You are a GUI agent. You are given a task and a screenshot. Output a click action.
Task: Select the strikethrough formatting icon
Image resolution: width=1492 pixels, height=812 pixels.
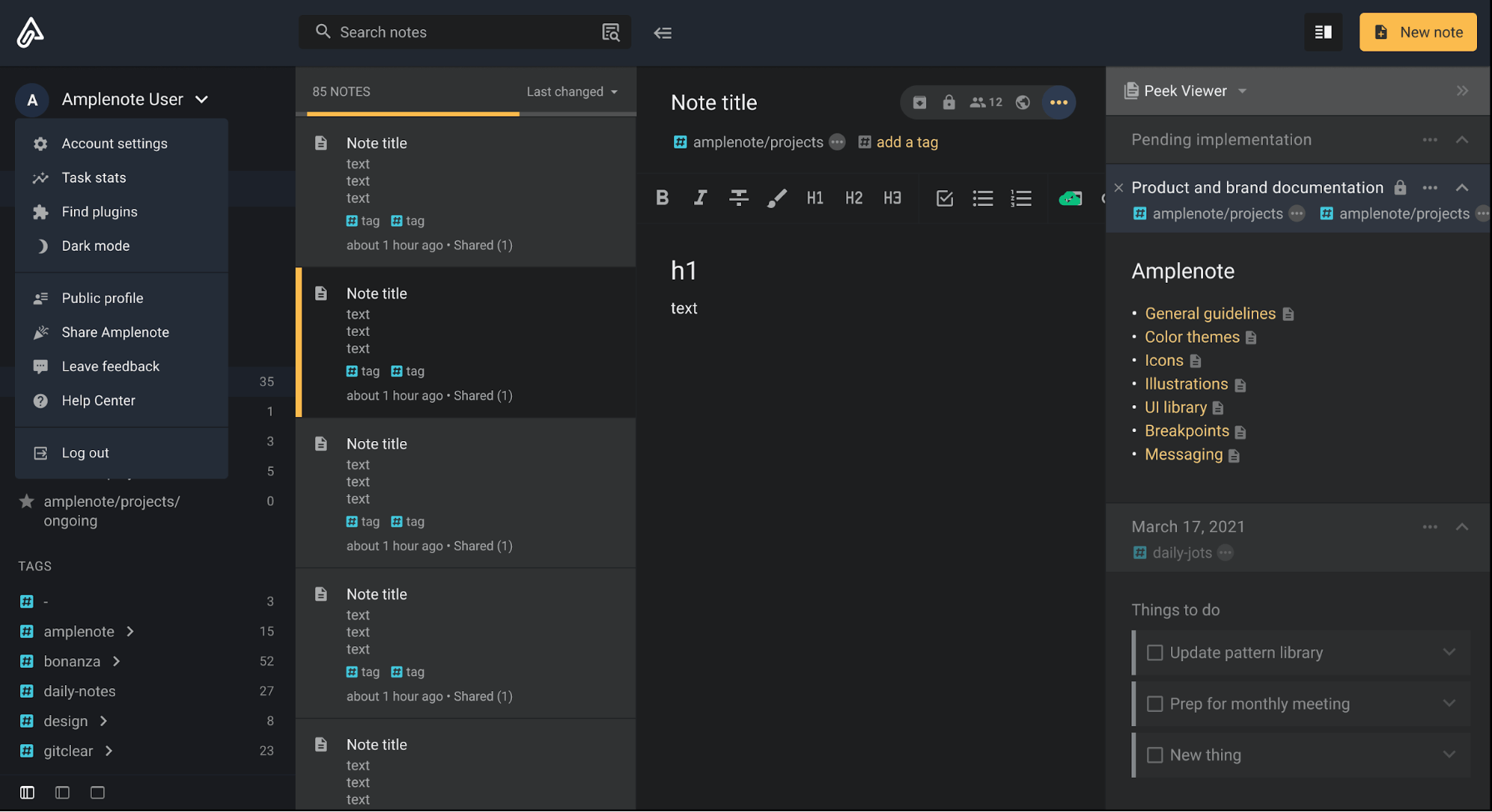[x=738, y=198]
